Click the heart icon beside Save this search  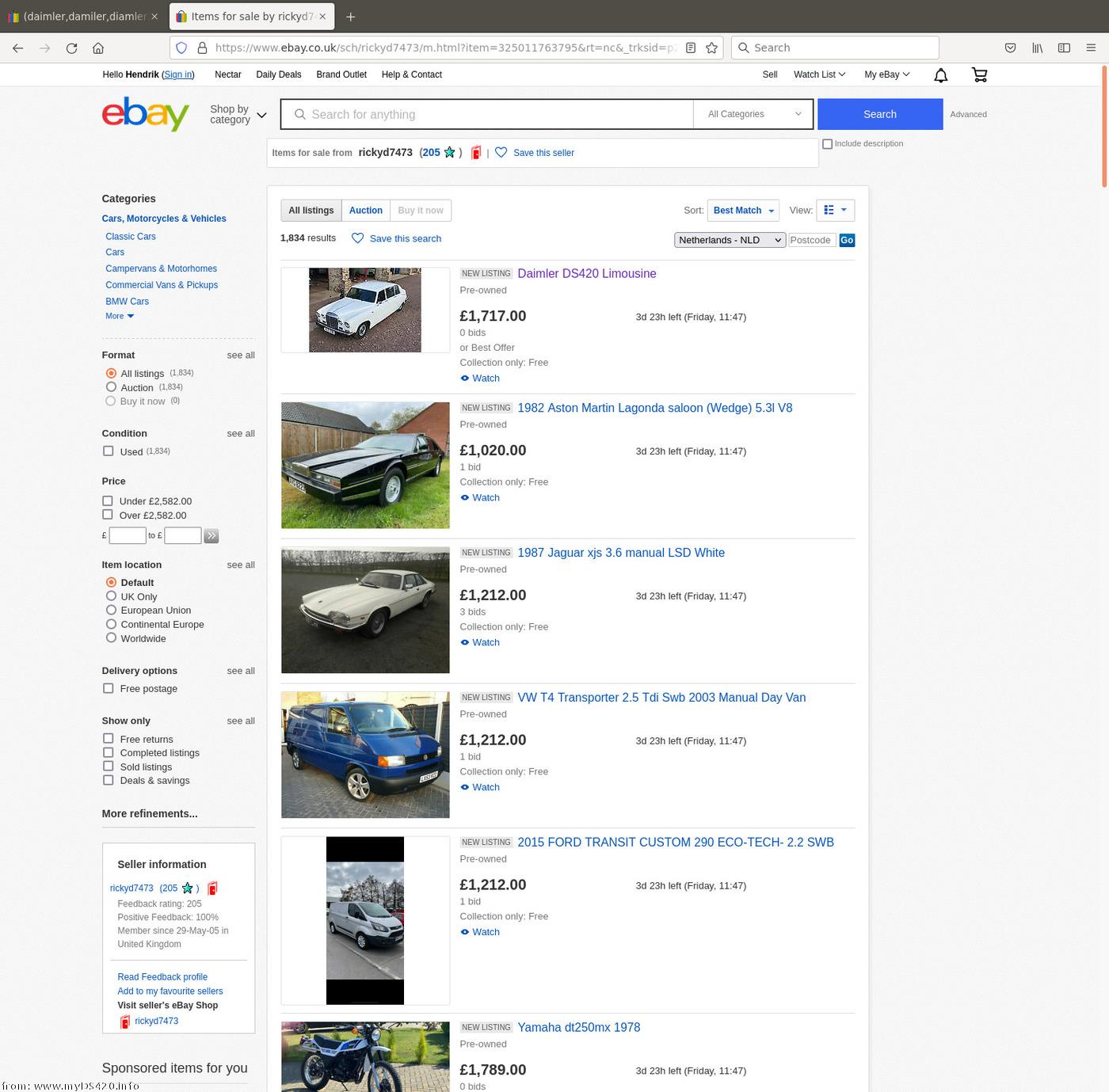coord(358,238)
